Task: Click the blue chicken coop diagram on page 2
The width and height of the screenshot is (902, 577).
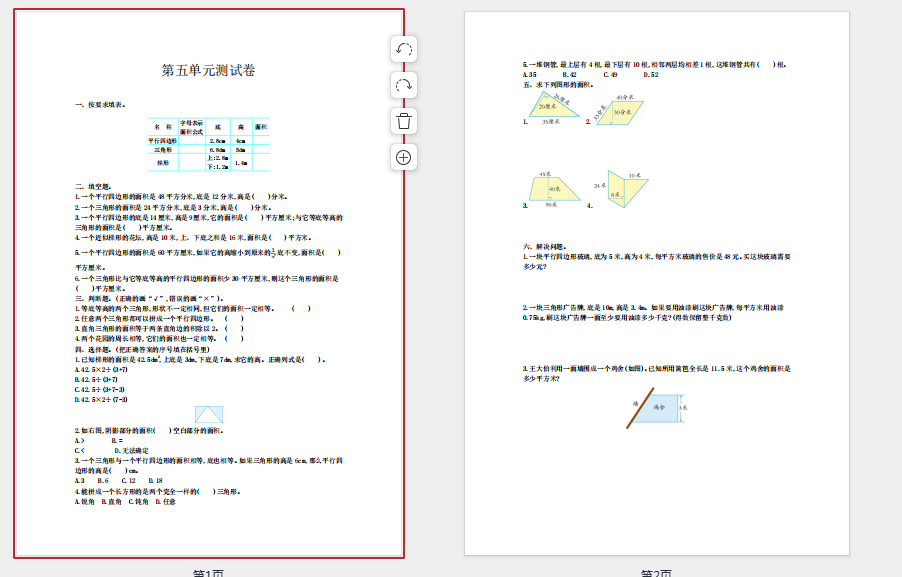Action: coord(655,407)
